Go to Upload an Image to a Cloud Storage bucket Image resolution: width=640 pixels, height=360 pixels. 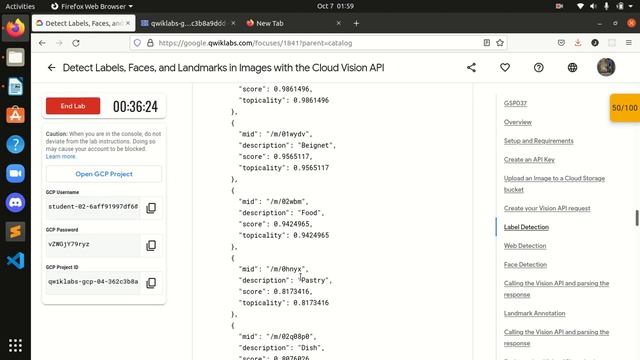pyautogui.click(x=554, y=184)
